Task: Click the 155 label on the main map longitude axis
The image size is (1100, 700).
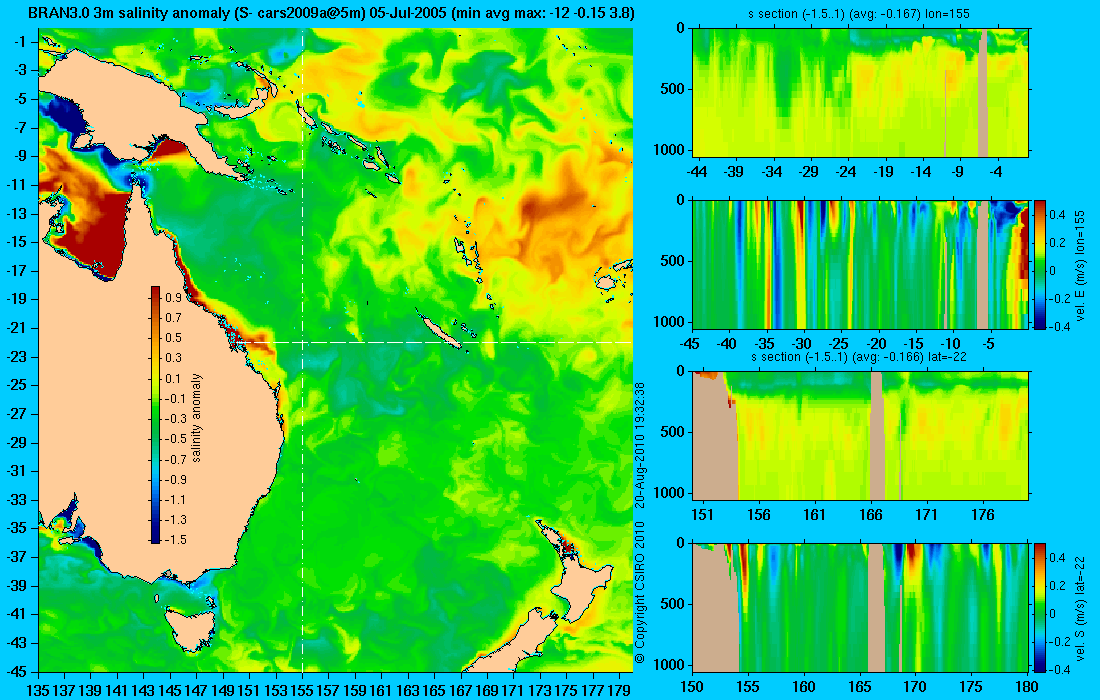Action: pos(302,691)
